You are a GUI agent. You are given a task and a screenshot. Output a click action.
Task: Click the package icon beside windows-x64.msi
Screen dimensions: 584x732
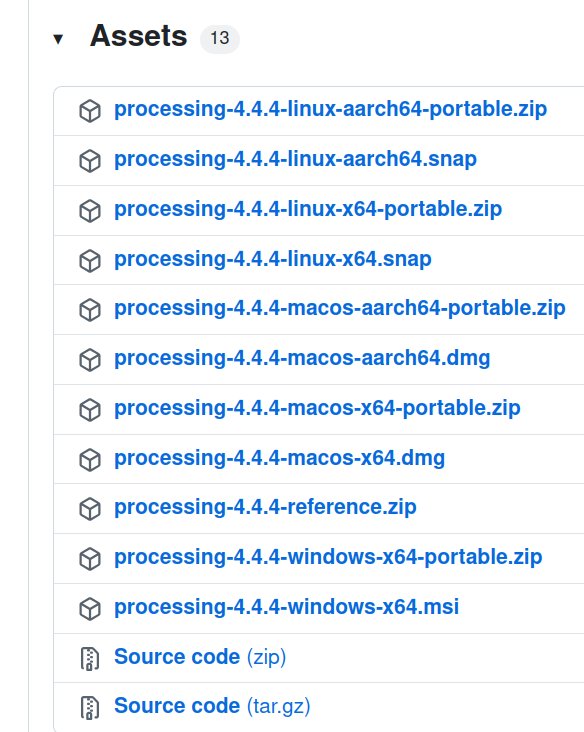(x=90, y=609)
